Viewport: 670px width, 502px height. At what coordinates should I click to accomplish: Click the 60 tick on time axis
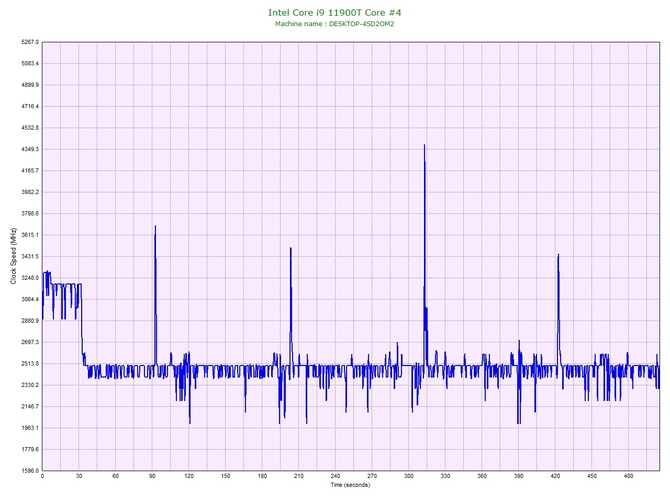[115, 476]
